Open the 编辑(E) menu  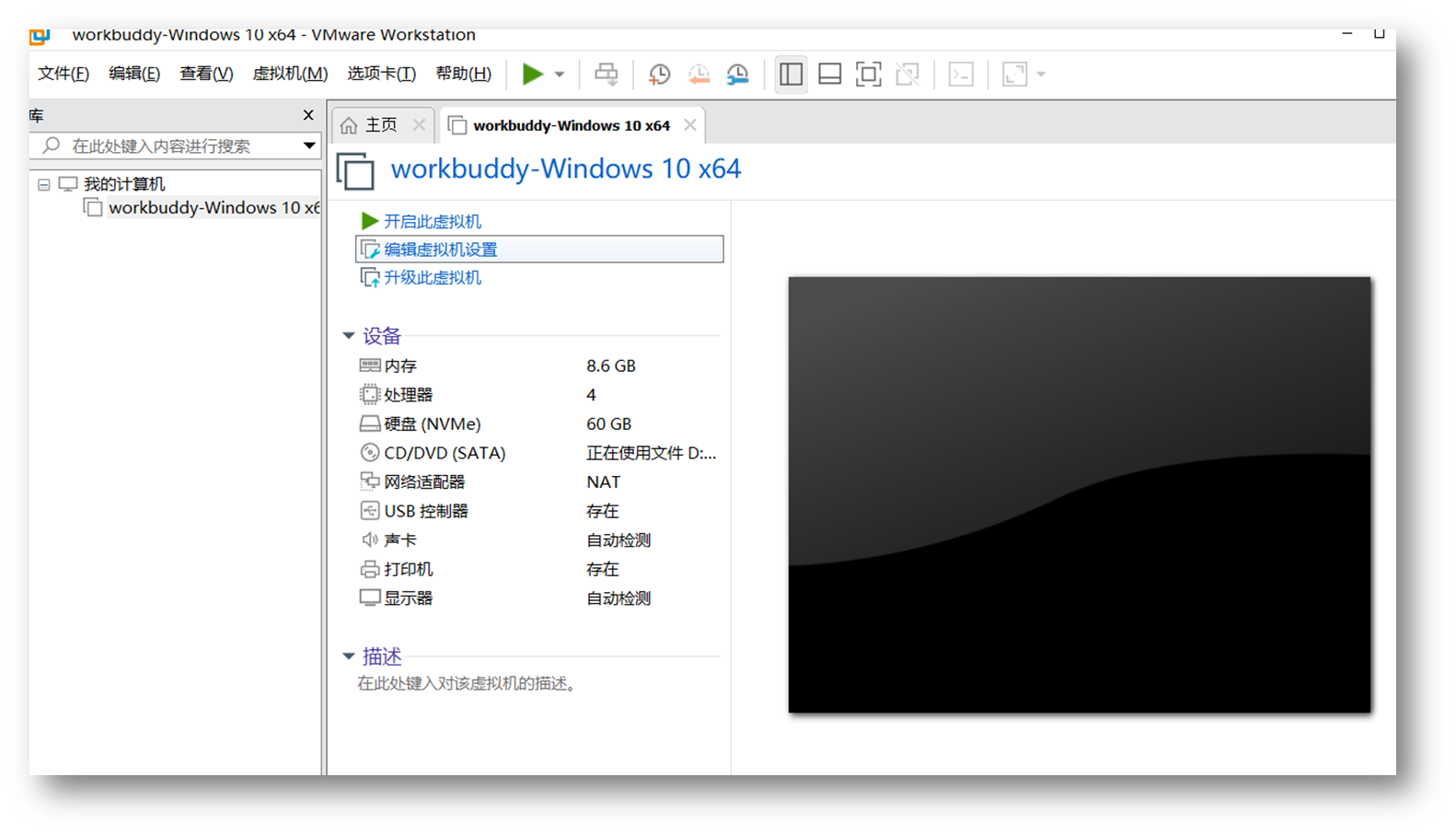pos(134,74)
